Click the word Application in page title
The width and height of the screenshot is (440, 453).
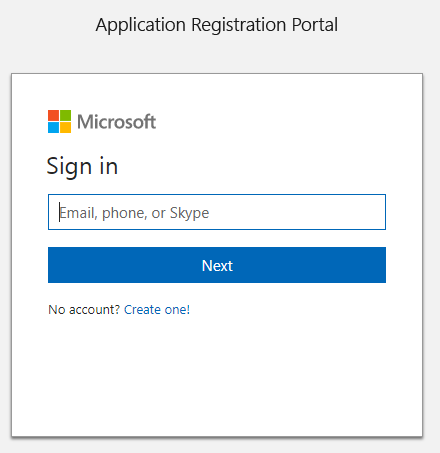click(x=141, y=25)
